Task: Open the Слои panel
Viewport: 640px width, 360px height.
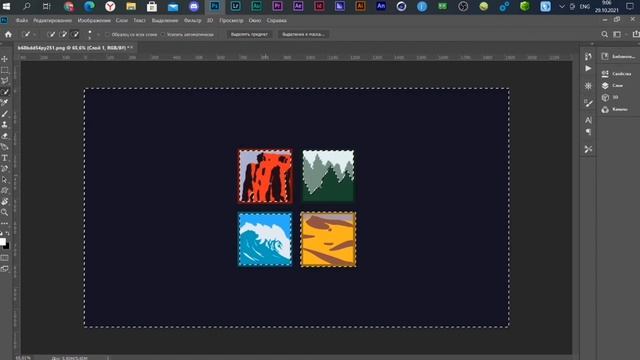Action: pos(612,86)
